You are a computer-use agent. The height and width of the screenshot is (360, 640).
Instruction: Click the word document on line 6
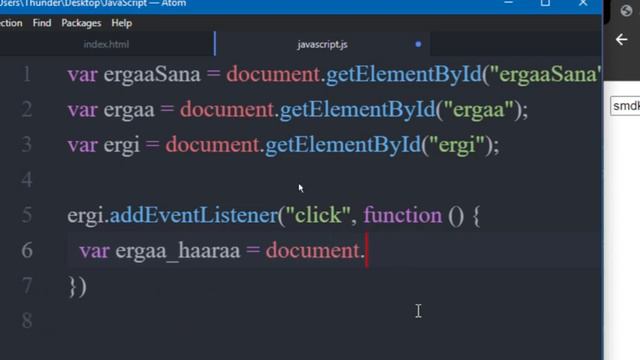click(312, 251)
